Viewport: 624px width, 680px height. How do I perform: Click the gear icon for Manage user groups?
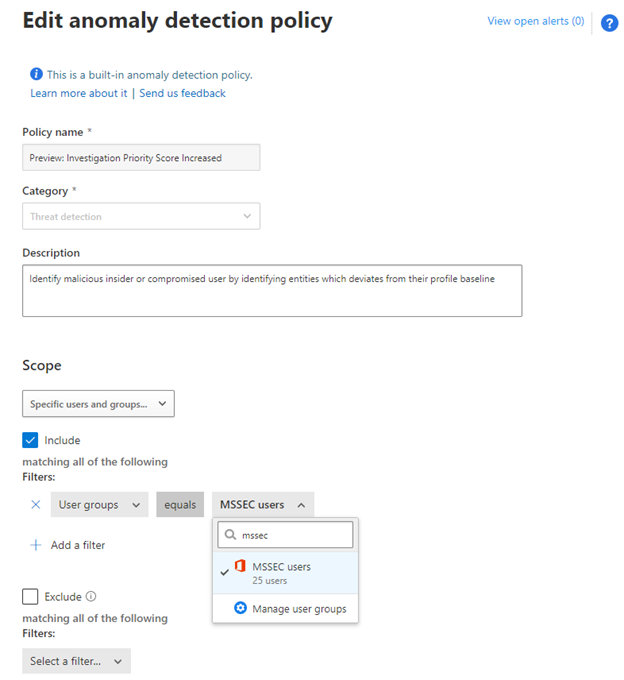(x=240, y=608)
